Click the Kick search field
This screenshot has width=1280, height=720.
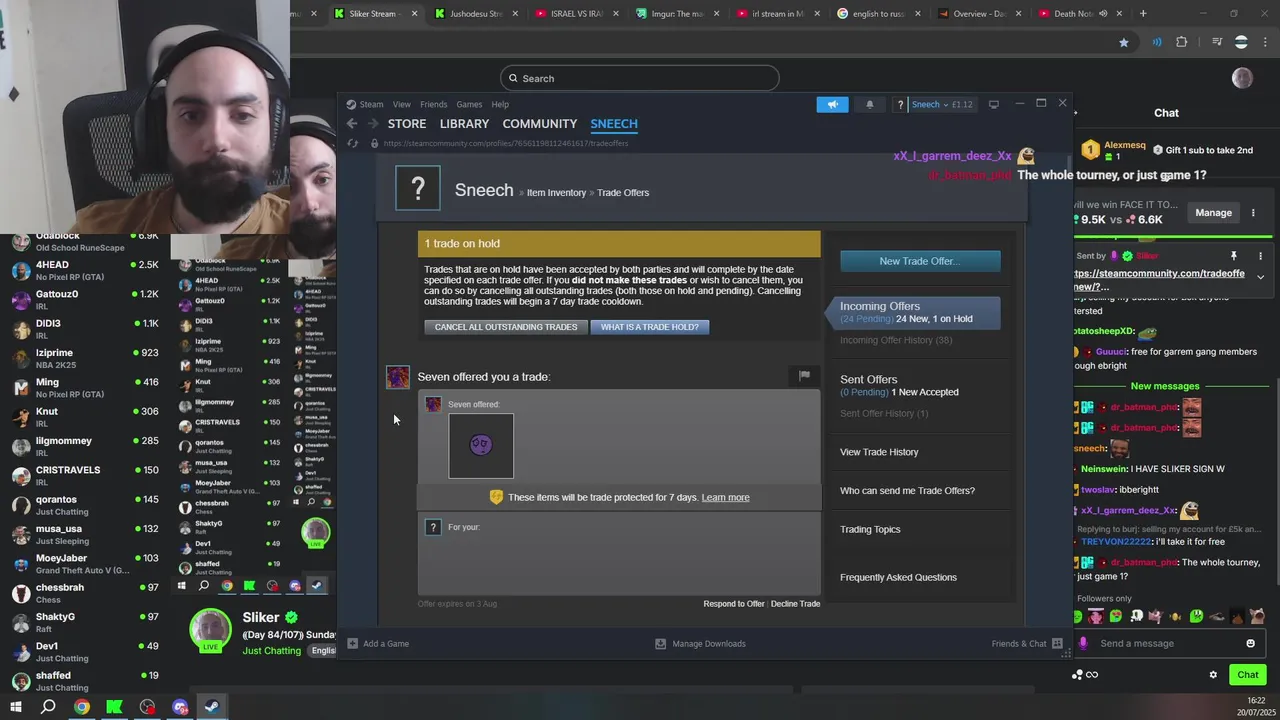(640, 78)
